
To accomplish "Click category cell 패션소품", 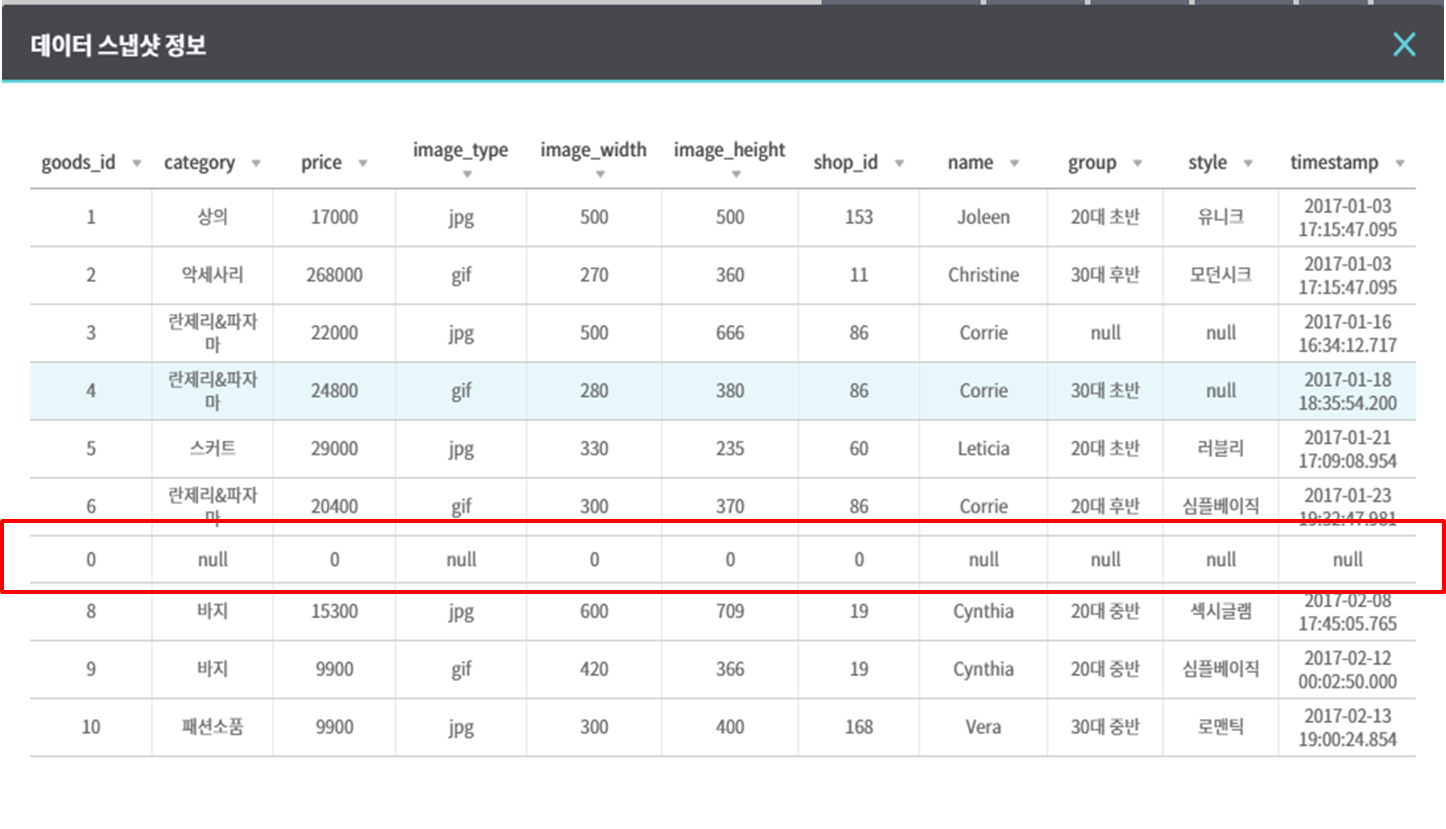I will (x=212, y=727).
